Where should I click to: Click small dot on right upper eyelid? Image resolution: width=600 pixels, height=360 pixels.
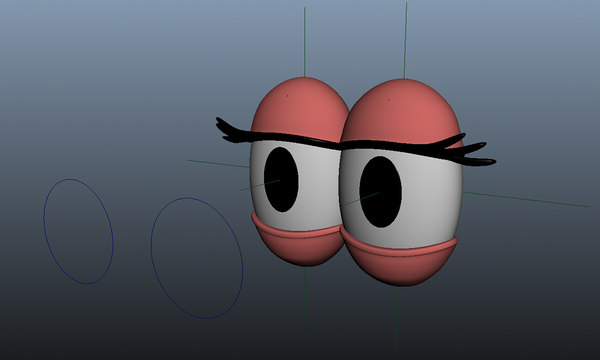click(389, 99)
